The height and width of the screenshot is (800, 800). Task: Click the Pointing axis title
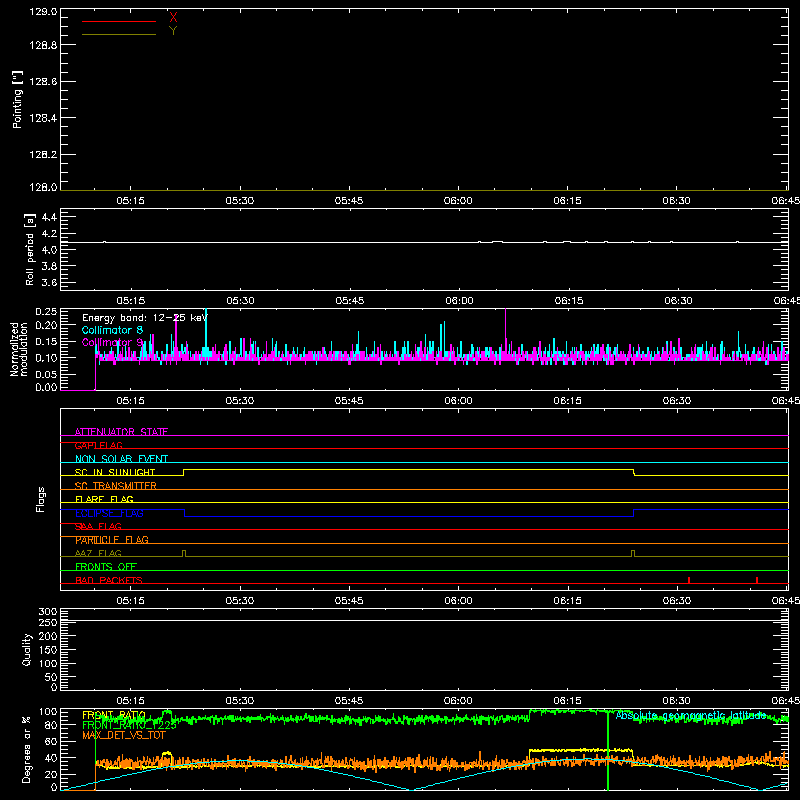pos(17,99)
